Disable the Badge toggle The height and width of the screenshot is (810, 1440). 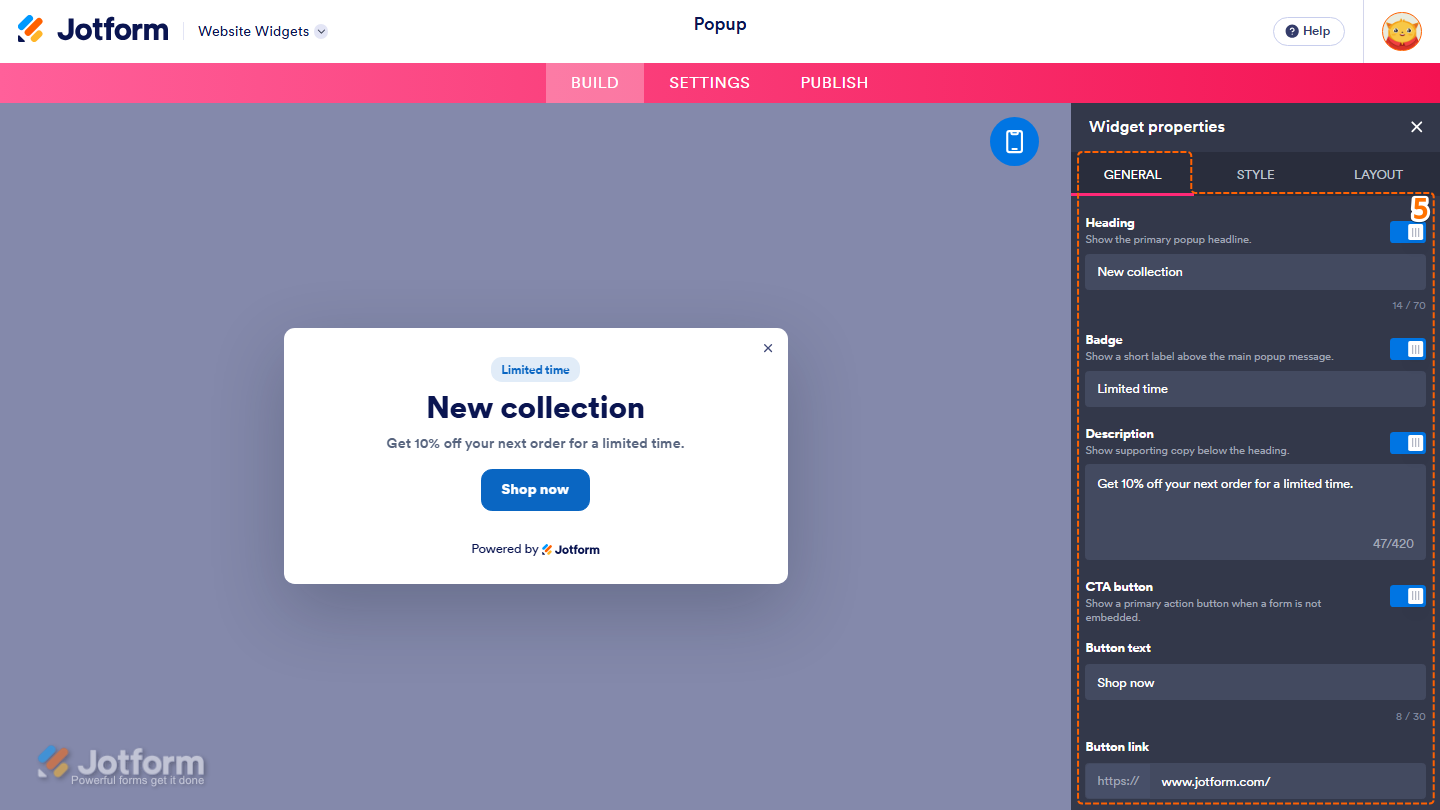click(1407, 349)
